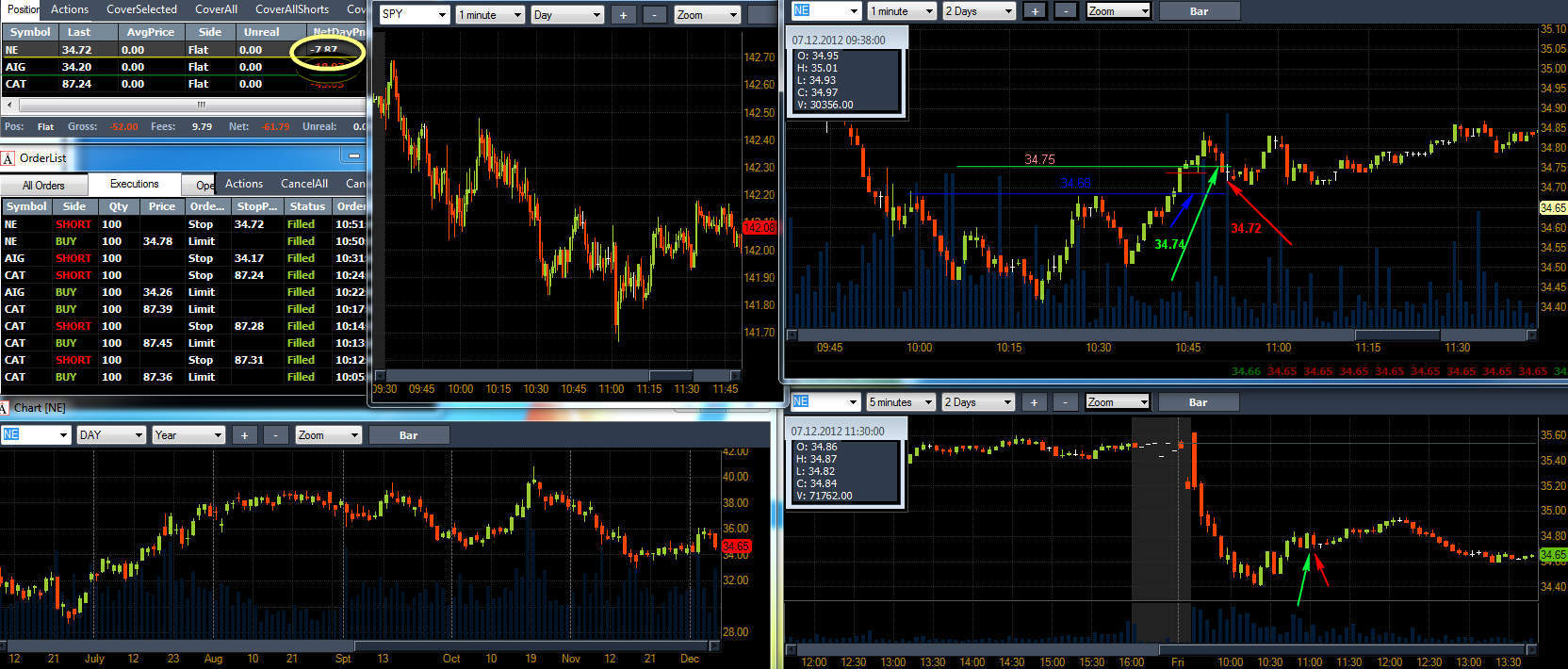The width and height of the screenshot is (1568, 669).
Task: Click the 142.08 price marker on SPY chart
Action: click(x=759, y=227)
